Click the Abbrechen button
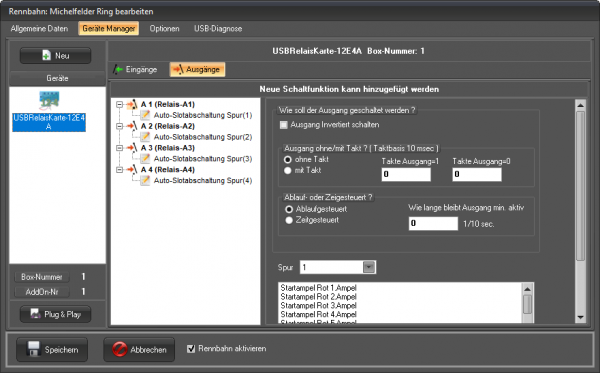The width and height of the screenshot is (600, 373). [139, 349]
